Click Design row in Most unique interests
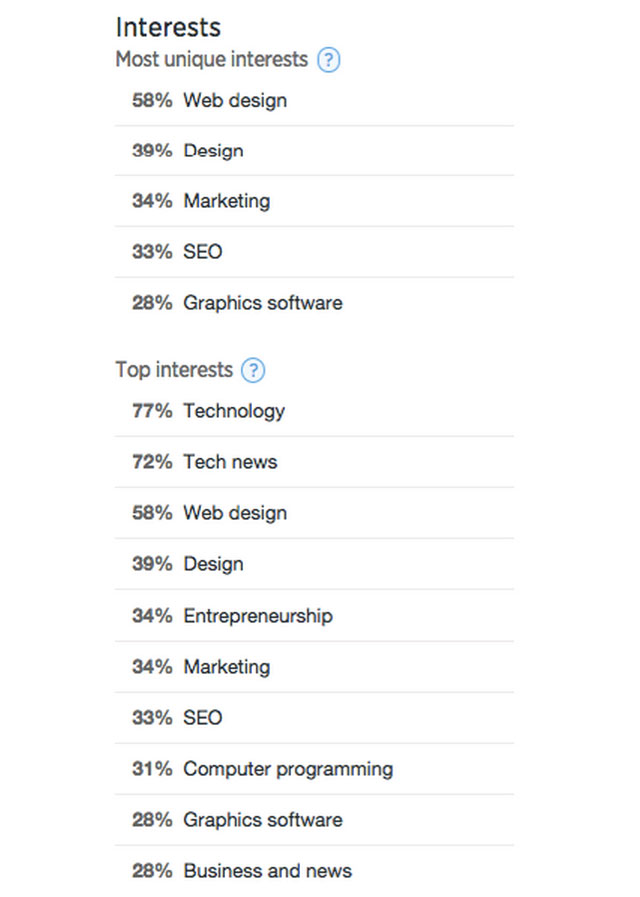Screen dimensions: 640x897 [213, 151]
